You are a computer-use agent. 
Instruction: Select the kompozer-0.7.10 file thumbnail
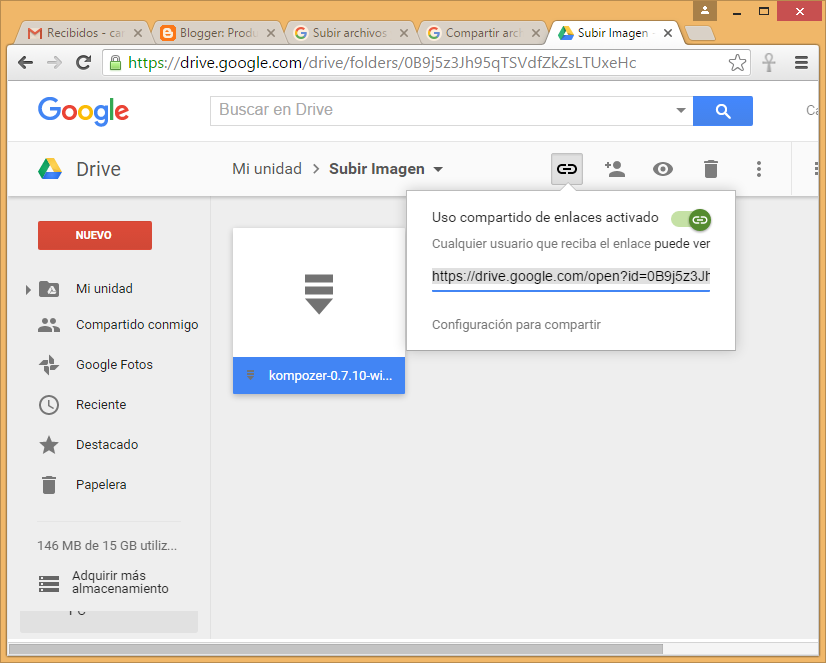[x=319, y=293]
